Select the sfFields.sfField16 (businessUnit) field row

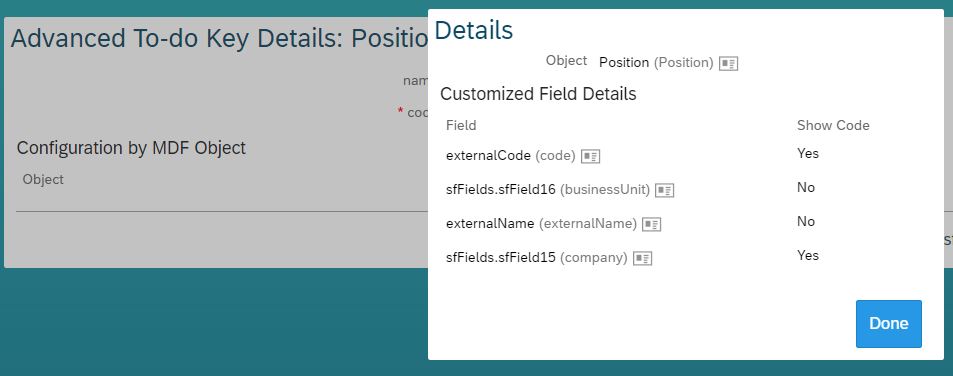pyautogui.click(x=686, y=190)
